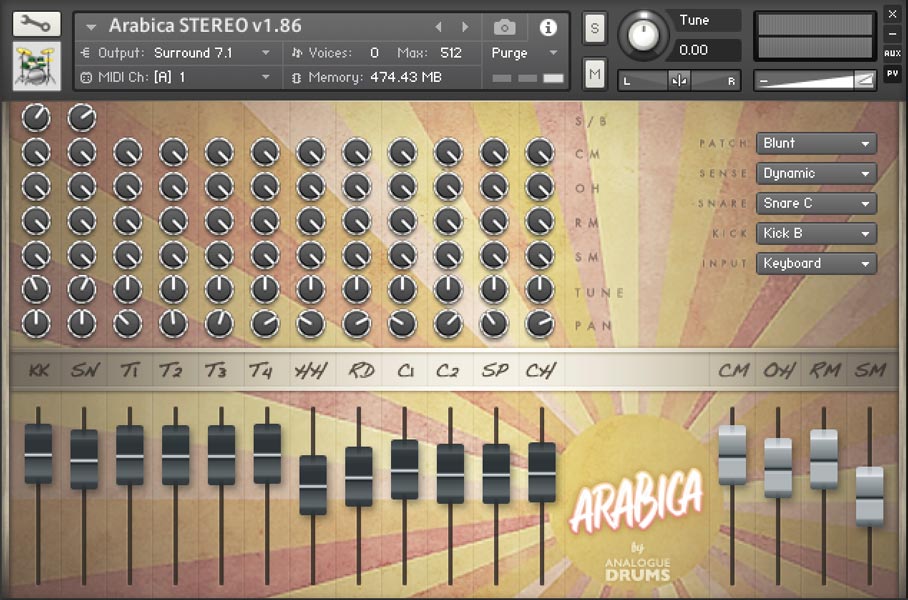
Task: Click the T4 volume fader handle
Action: point(267,454)
